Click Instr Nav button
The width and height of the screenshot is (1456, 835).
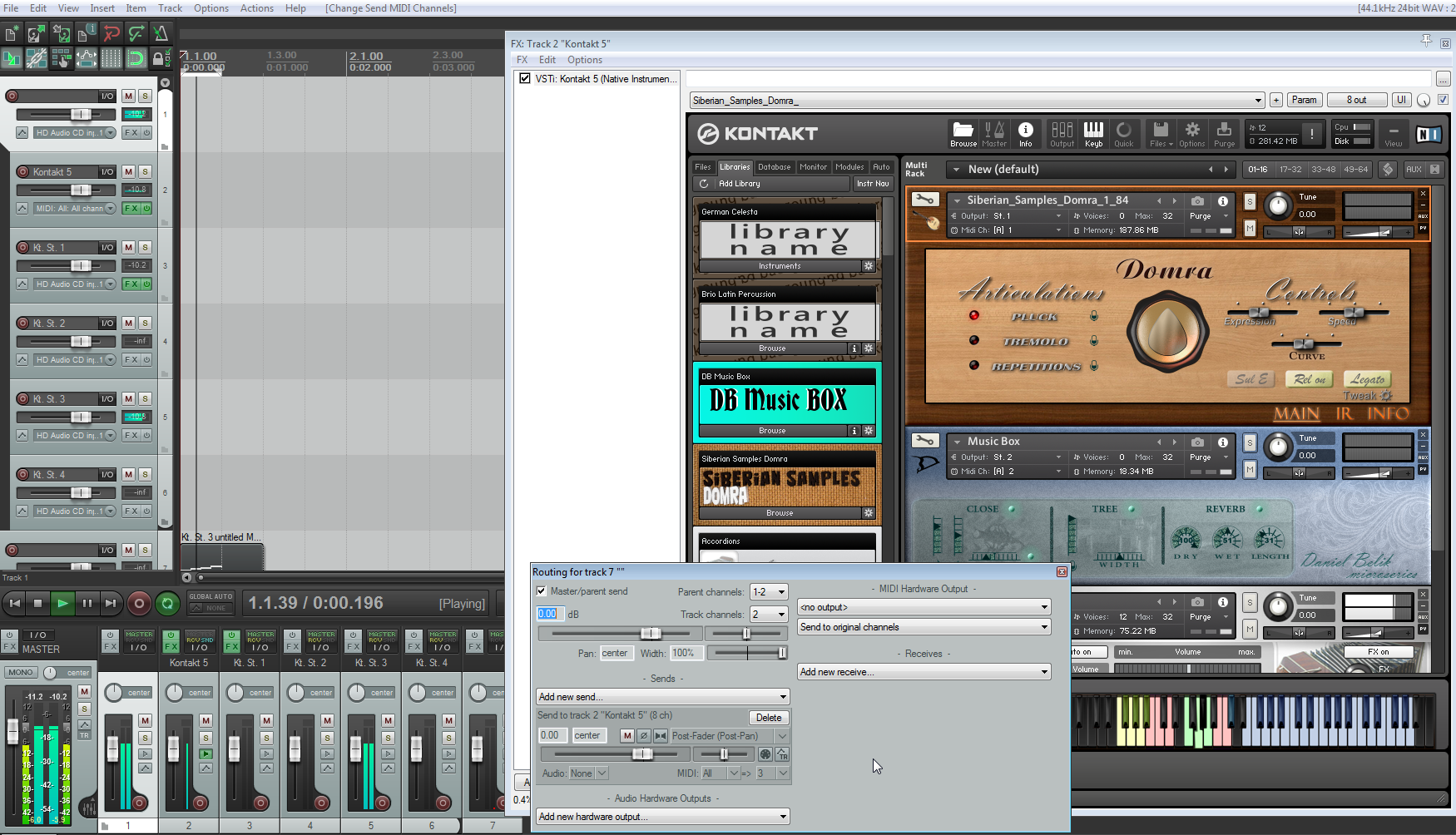pos(873,184)
